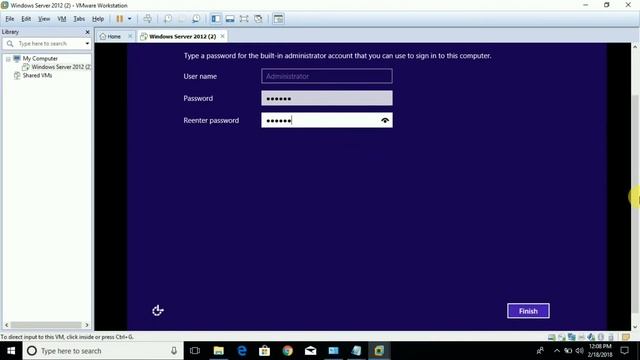Screen dimensions: 640x360
Task: Click the message log icon in VMware status bar
Action: (x=626, y=337)
